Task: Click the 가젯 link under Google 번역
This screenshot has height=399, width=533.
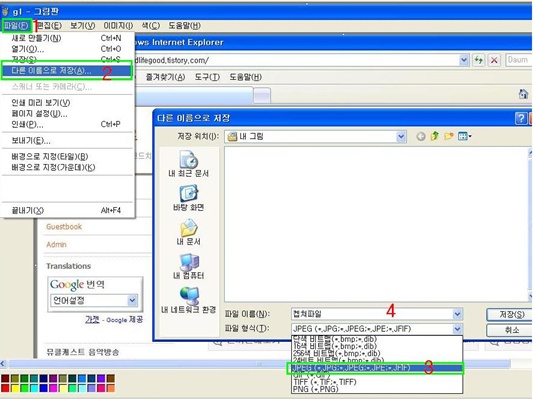Action: coord(92,319)
